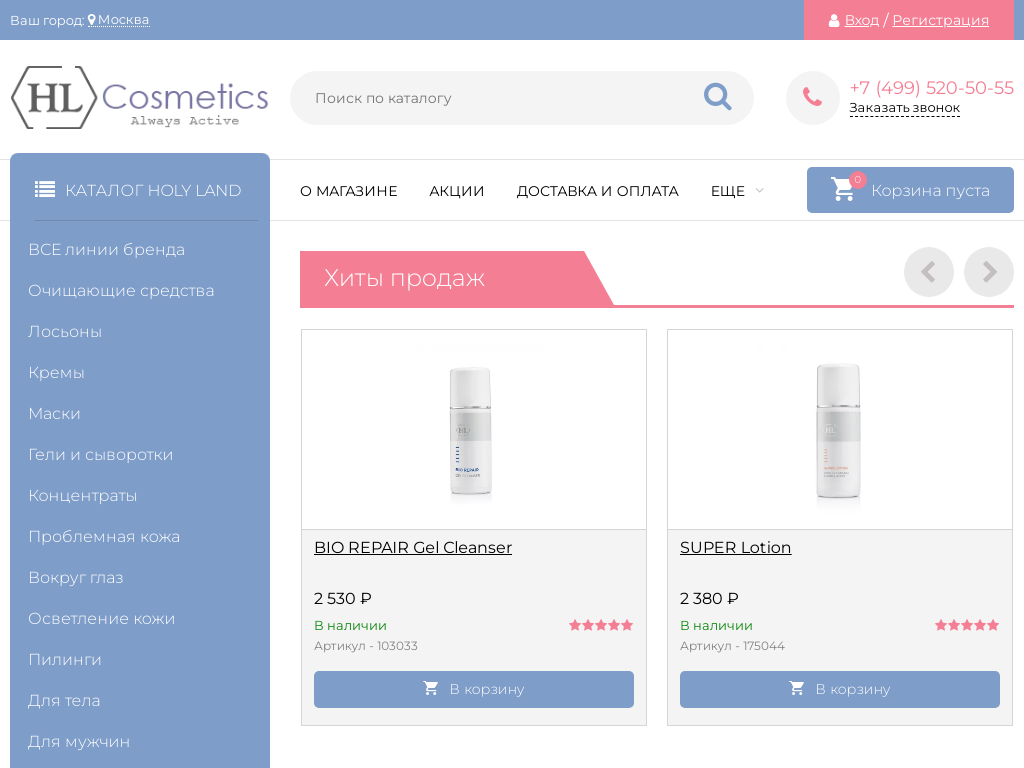Click the shopping cart icon in header
This screenshot has height=768, width=1024.
(x=842, y=189)
